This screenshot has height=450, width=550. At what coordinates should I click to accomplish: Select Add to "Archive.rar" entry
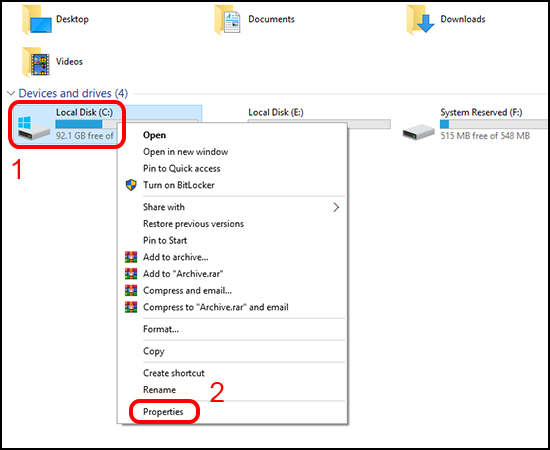(183, 274)
